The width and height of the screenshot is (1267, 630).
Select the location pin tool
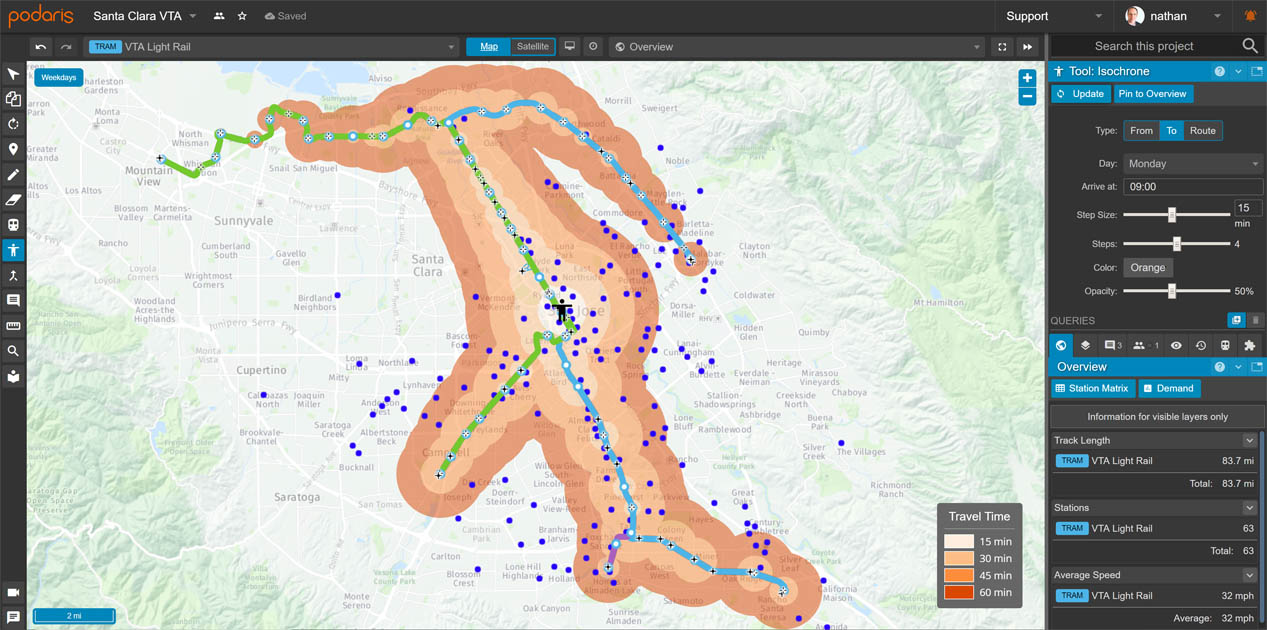[13, 149]
